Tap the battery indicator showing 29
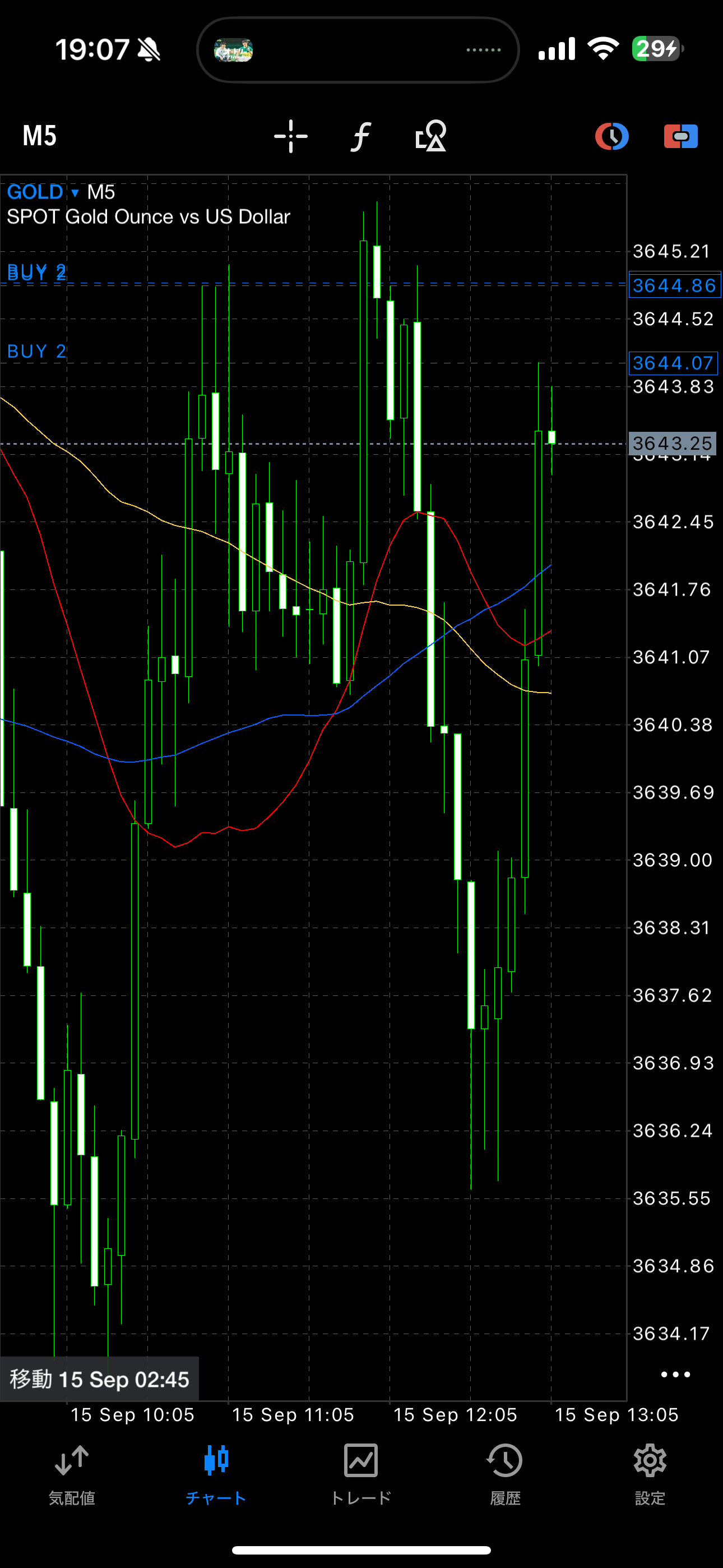 (x=658, y=49)
